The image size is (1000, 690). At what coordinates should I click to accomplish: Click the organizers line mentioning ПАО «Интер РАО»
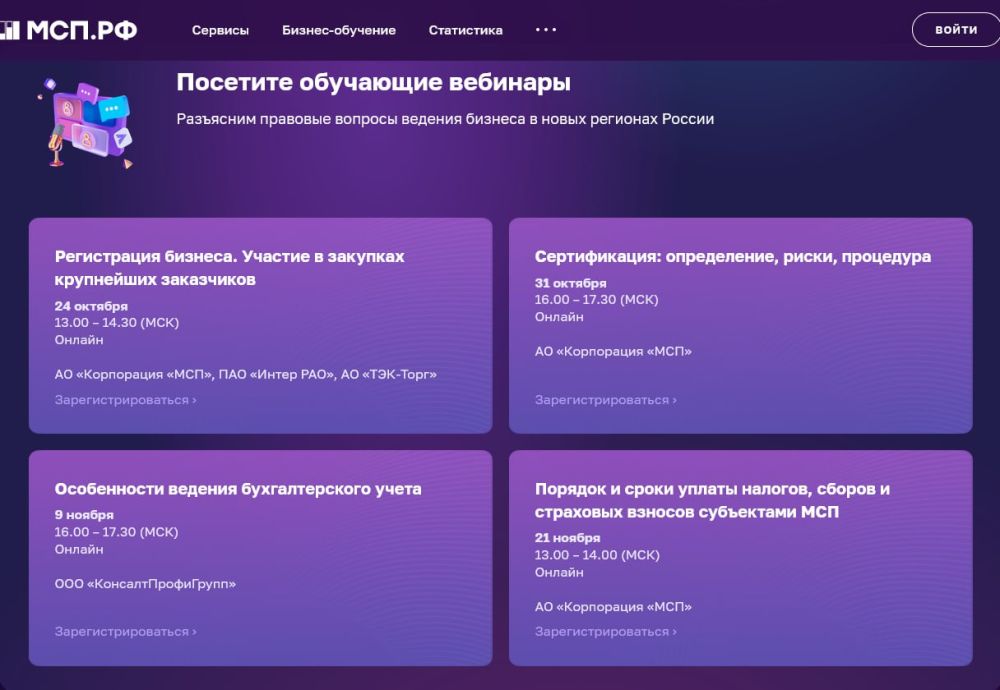246,374
